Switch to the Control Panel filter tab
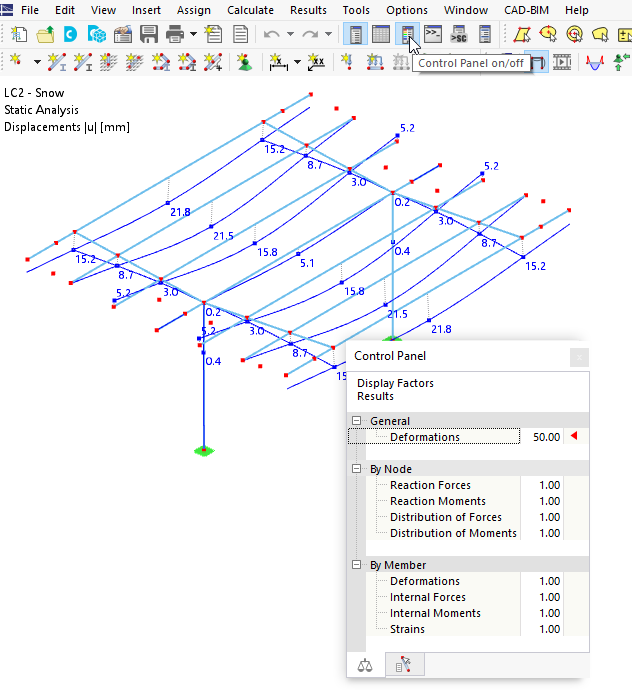The image size is (632, 690). 404,664
